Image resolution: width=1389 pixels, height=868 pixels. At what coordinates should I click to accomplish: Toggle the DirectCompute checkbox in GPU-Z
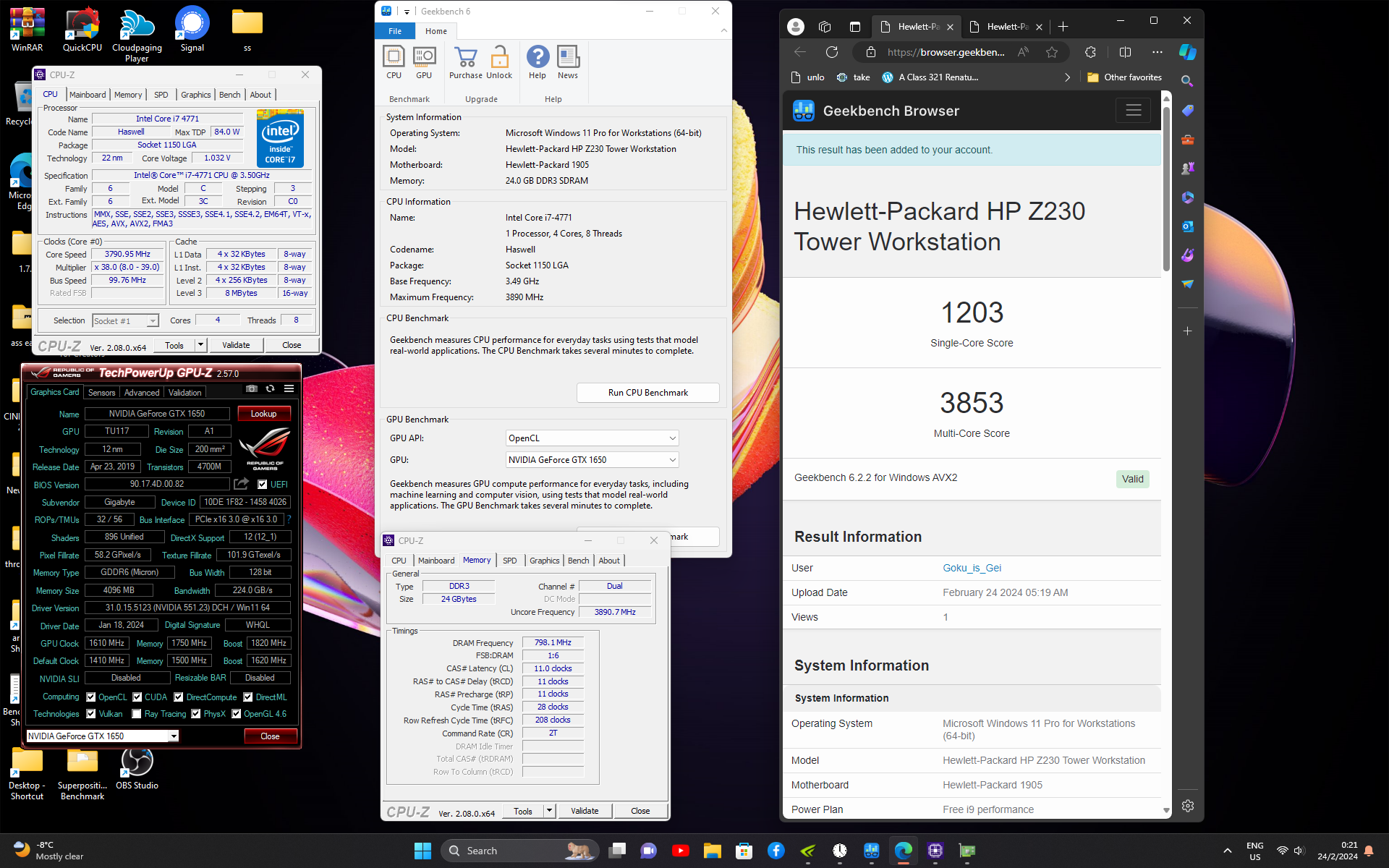coord(178,697)
